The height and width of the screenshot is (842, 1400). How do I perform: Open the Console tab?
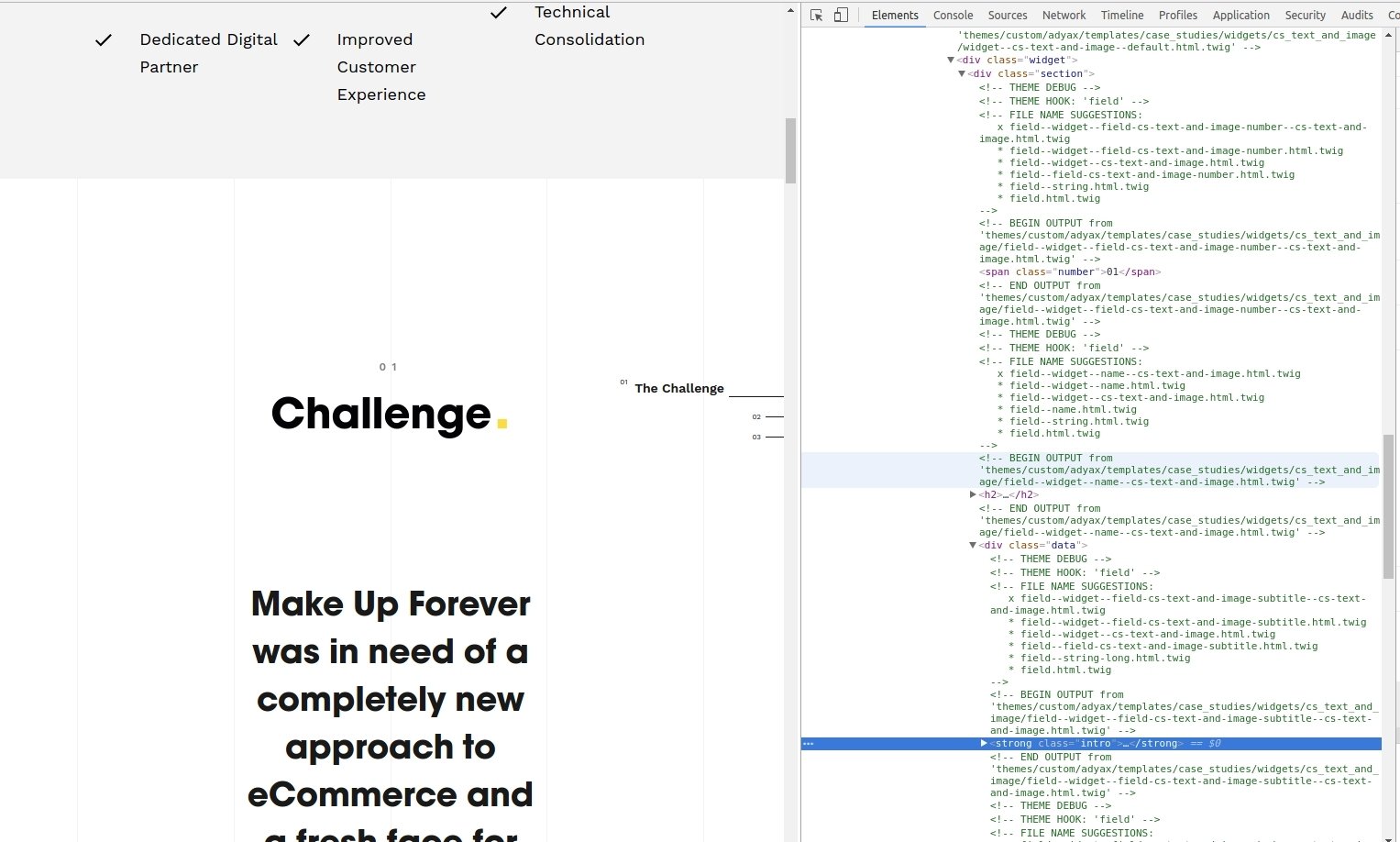point(954,15)
